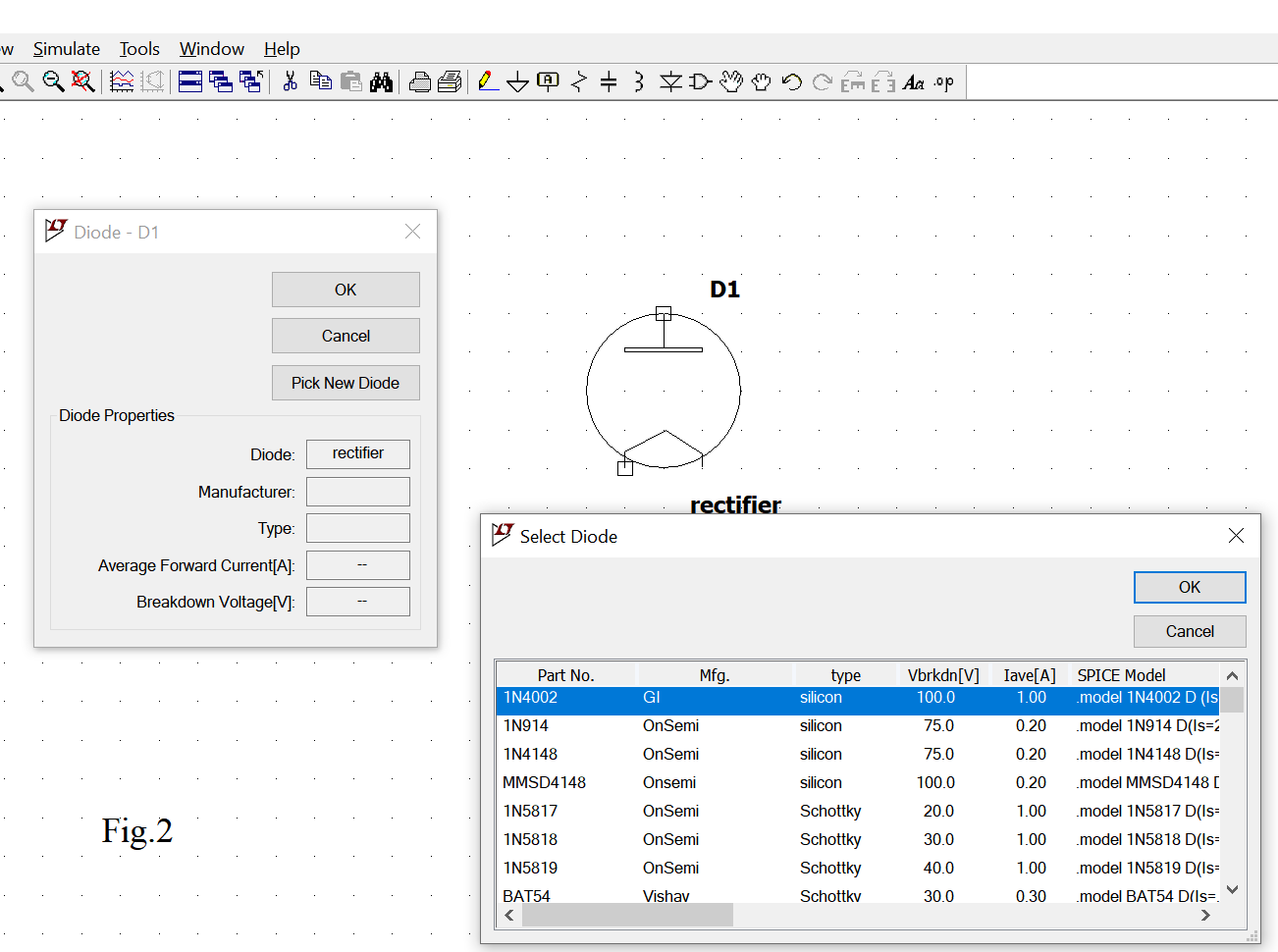1278x952 pixels.
Task: Zoom out using the minus magnifier icon
Action: [53, 82]
